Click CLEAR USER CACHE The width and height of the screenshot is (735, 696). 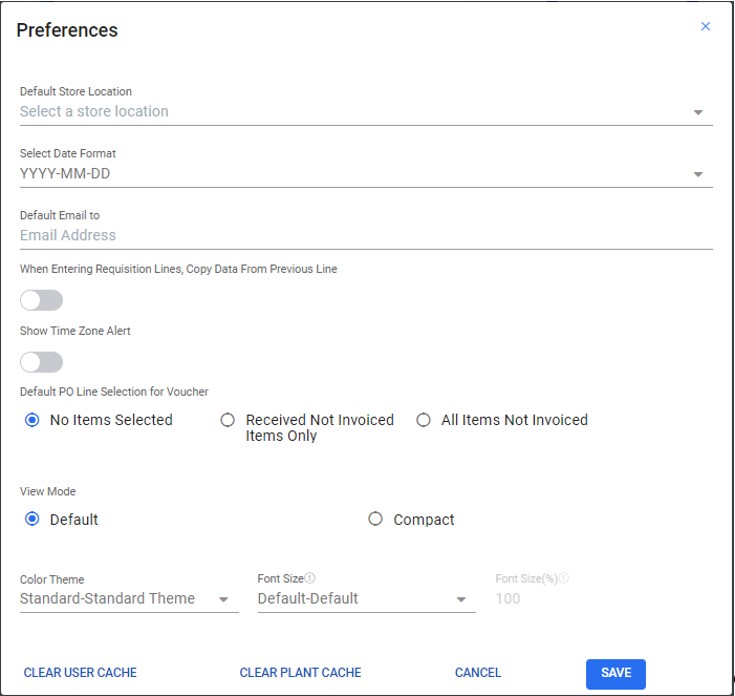(80, 673)
